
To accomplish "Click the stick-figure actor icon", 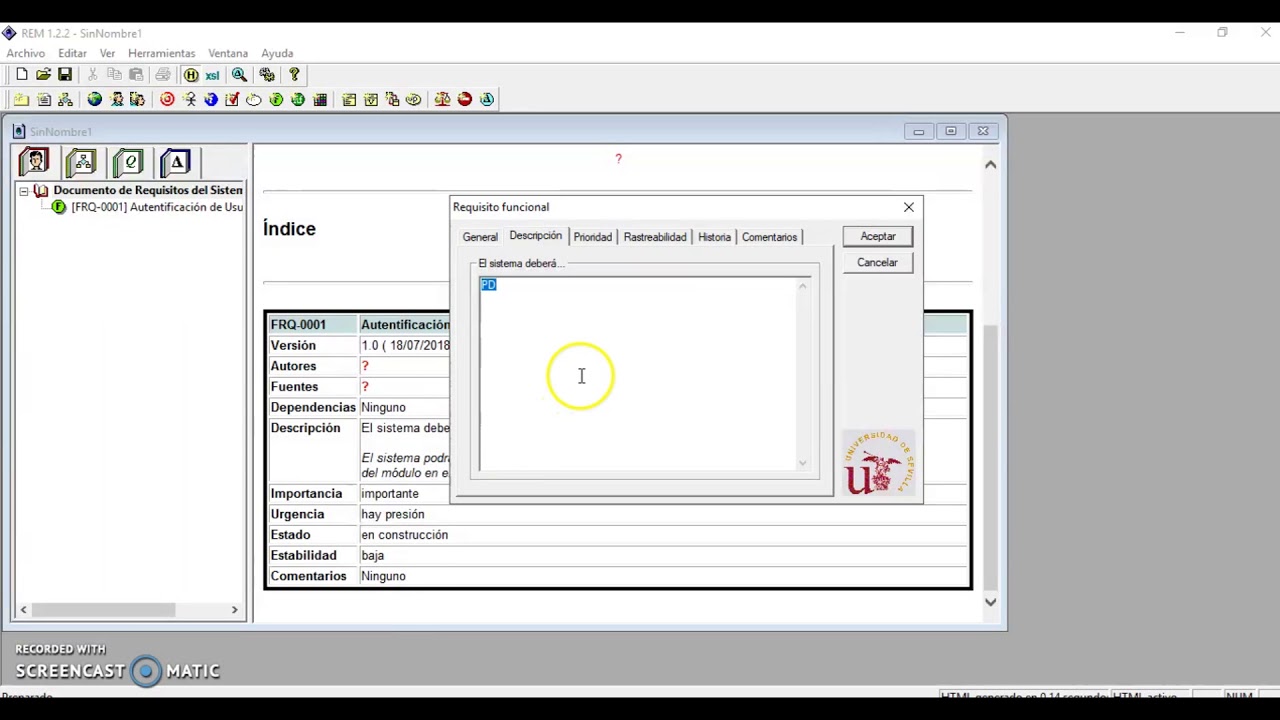I will click(x=189, y=99).
